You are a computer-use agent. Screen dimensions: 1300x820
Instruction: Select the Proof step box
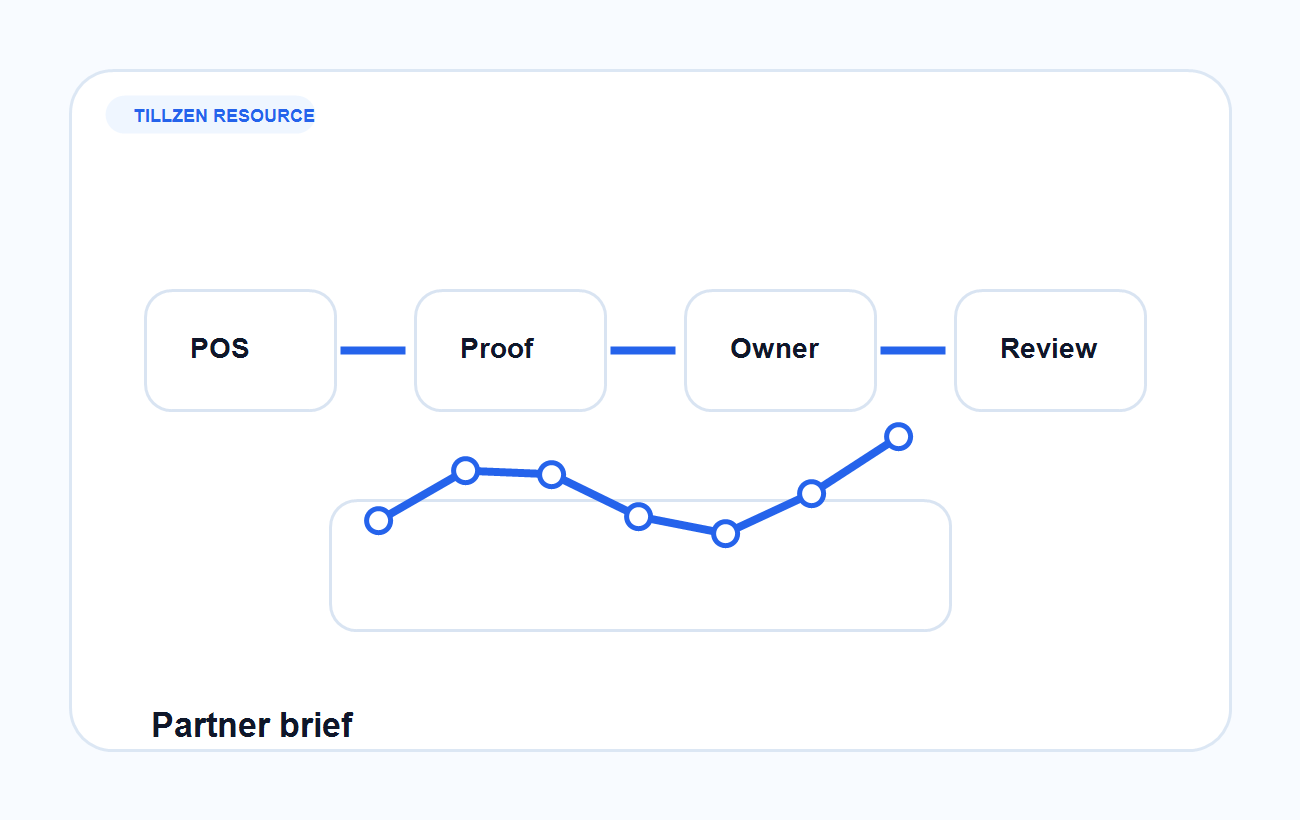pyautogui.click(x=510, y=350)
